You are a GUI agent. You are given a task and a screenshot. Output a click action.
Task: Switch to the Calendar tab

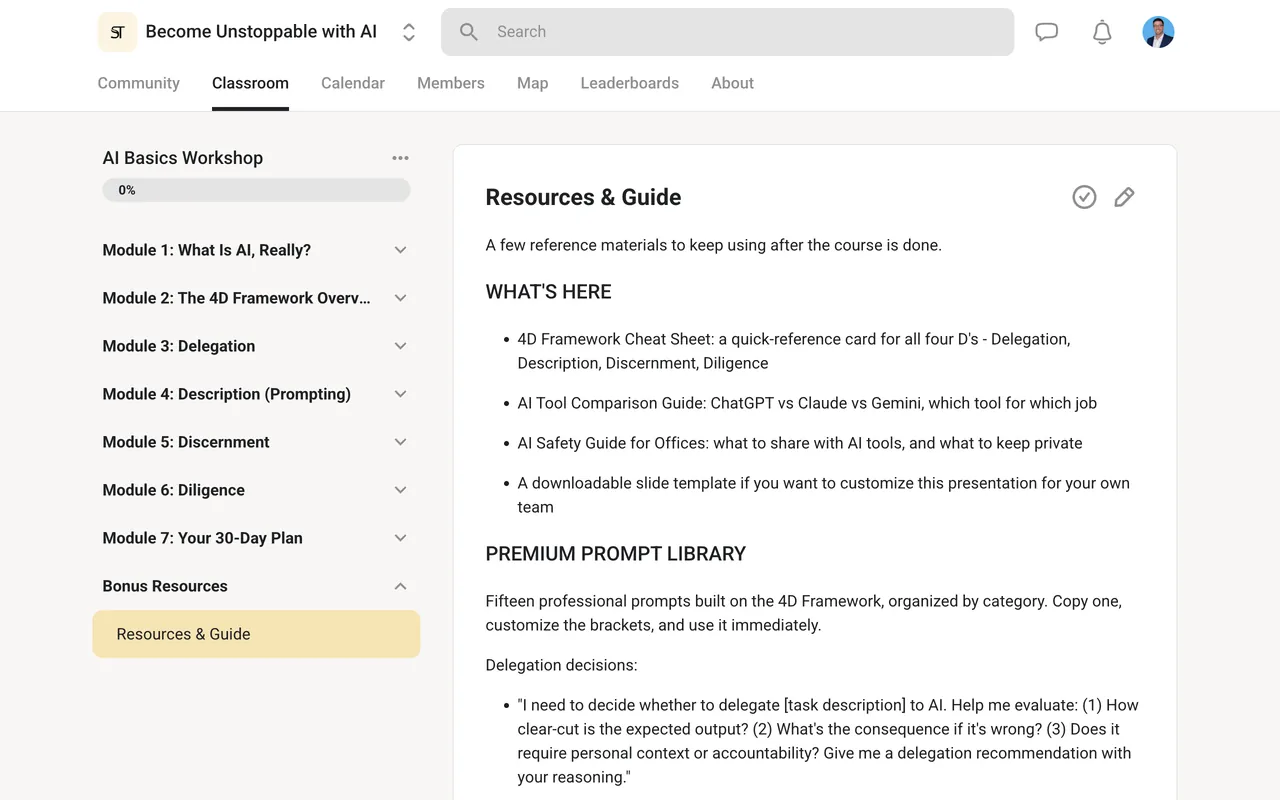pyautogui.click(x=353, y=83)
